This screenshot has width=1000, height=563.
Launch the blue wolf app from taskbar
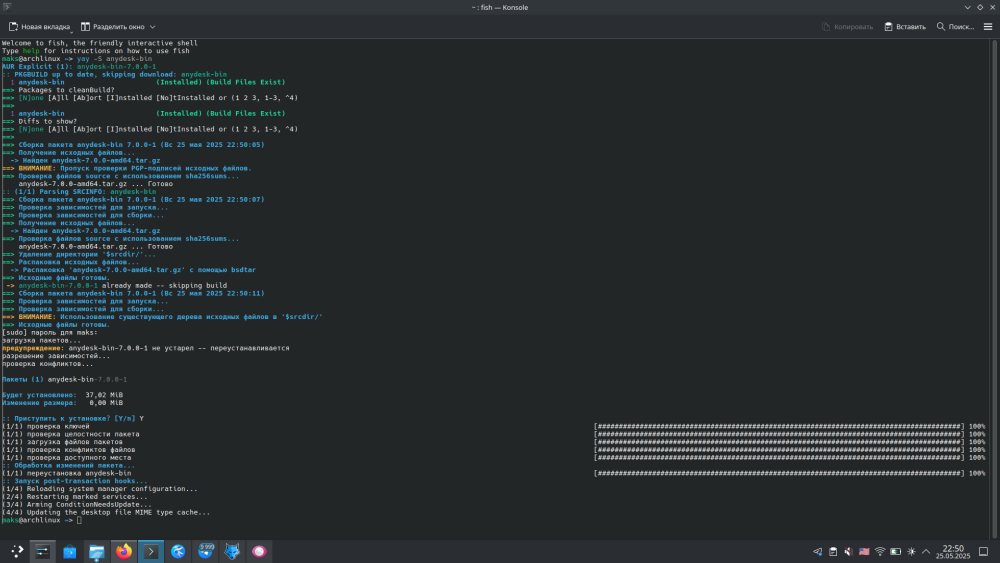(x=232, y=551)
